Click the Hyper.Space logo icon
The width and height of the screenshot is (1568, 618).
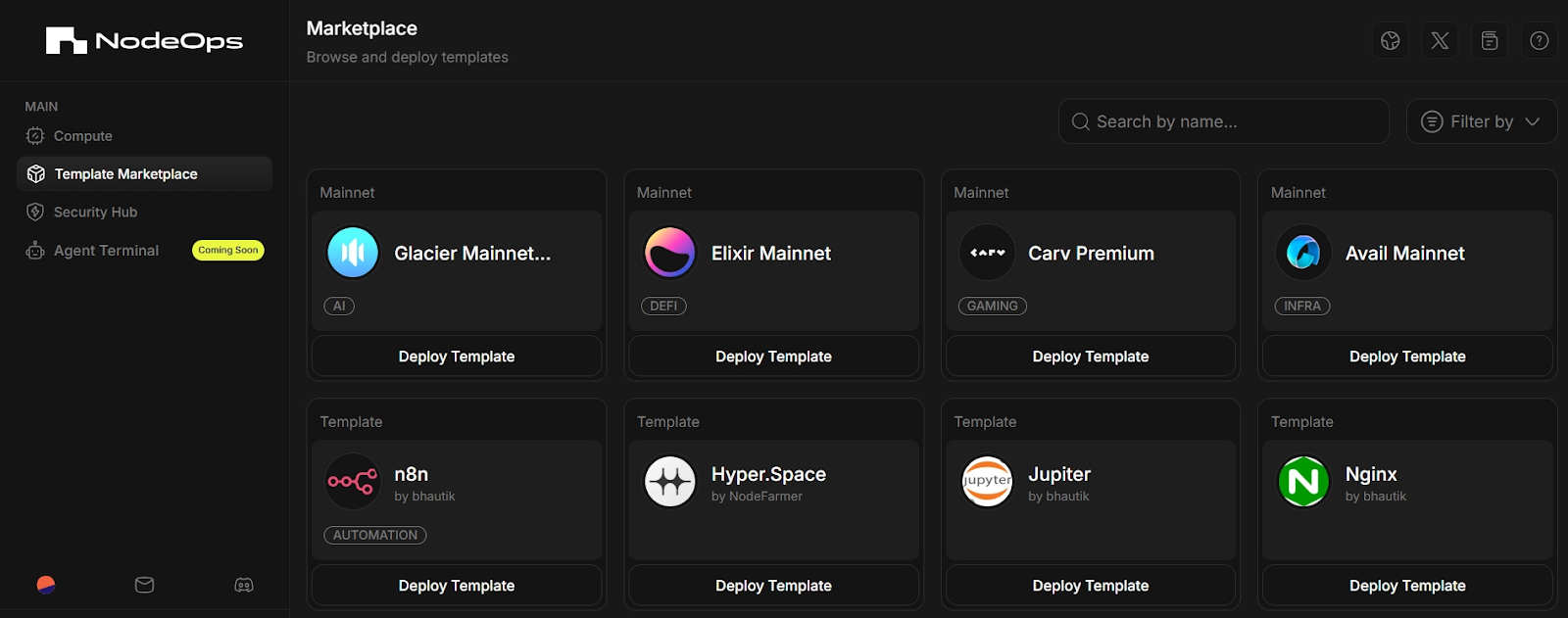click(x=669, y=482)
